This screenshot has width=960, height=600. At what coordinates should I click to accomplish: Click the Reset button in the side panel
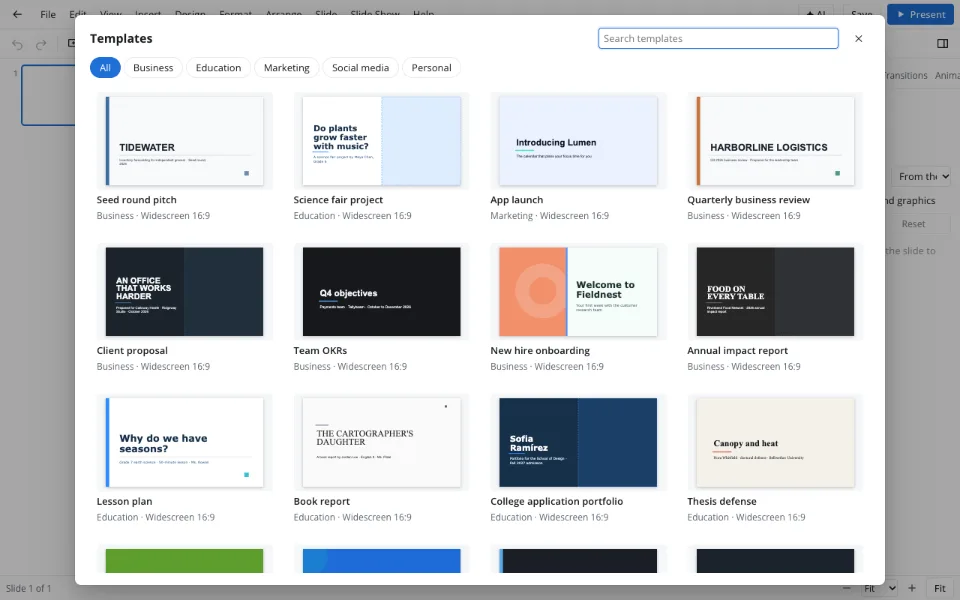[x=913, y=224]
